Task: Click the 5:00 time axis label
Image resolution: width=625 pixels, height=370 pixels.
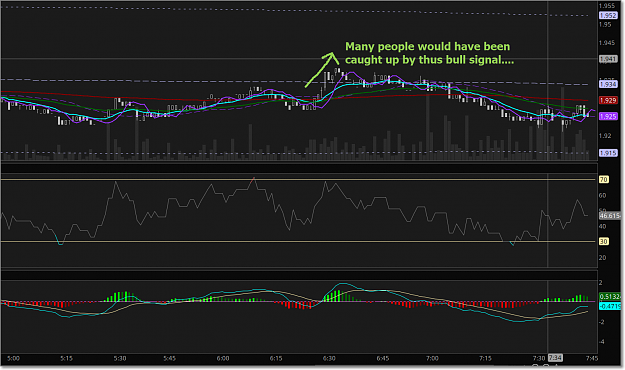Action: pyautogui.click(x=14, y=358)
